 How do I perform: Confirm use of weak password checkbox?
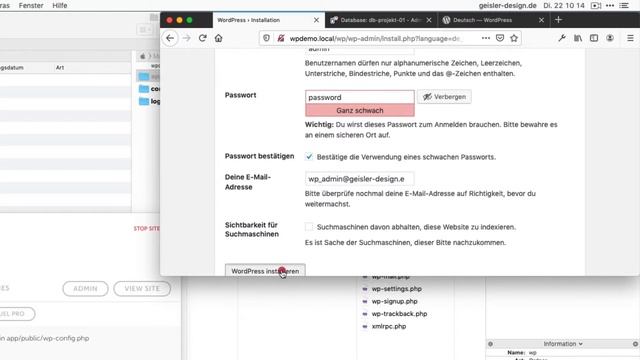[309, 157]
